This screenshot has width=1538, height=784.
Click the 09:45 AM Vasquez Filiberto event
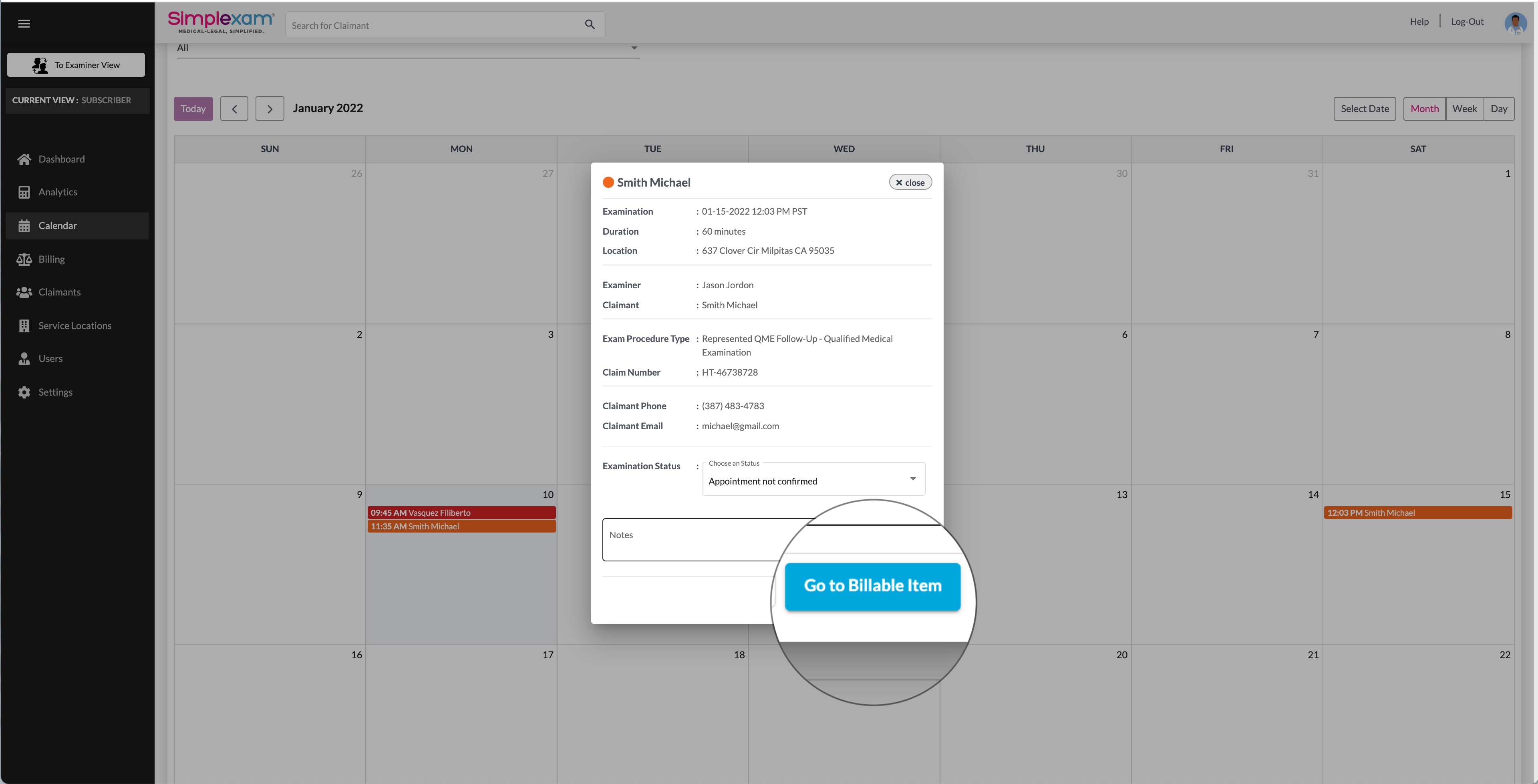[x=461, y=512]
